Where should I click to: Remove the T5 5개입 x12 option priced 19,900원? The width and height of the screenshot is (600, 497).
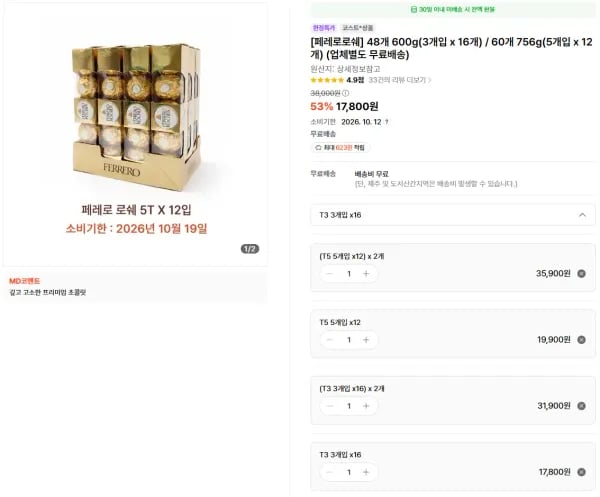pyautogui.click(x=581, y=340)
